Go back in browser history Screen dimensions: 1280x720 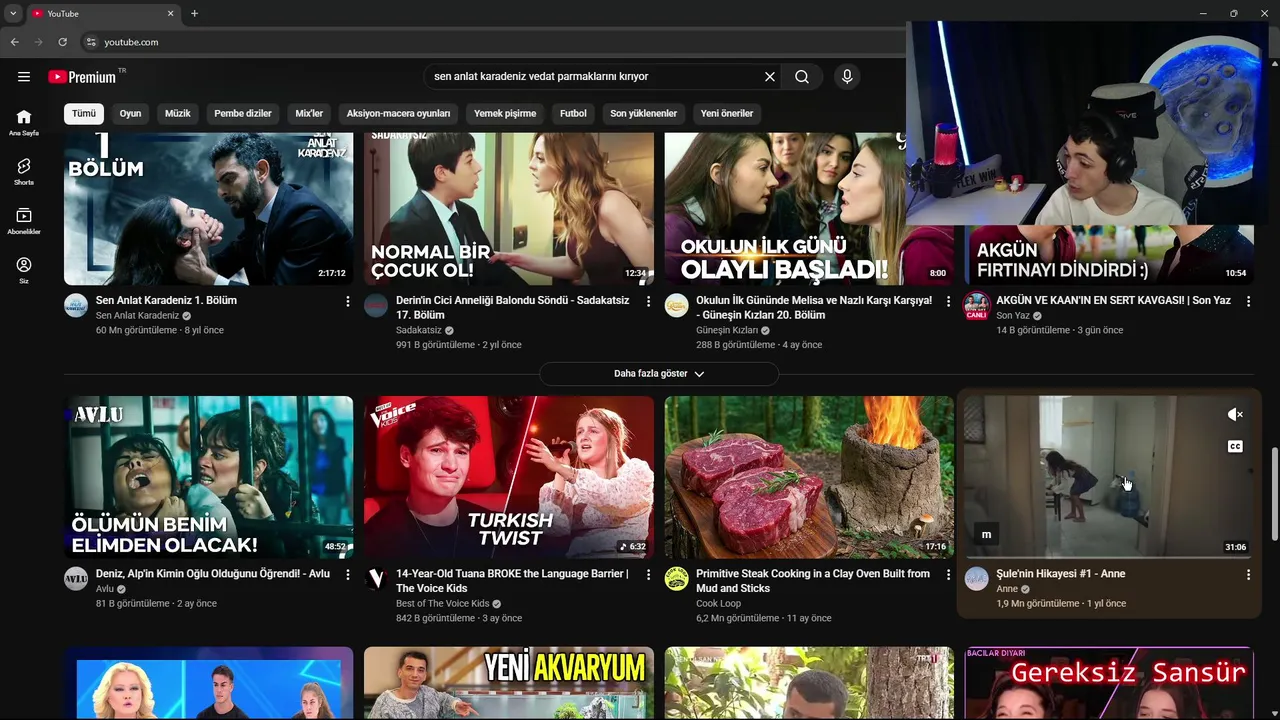click(15, 42)
